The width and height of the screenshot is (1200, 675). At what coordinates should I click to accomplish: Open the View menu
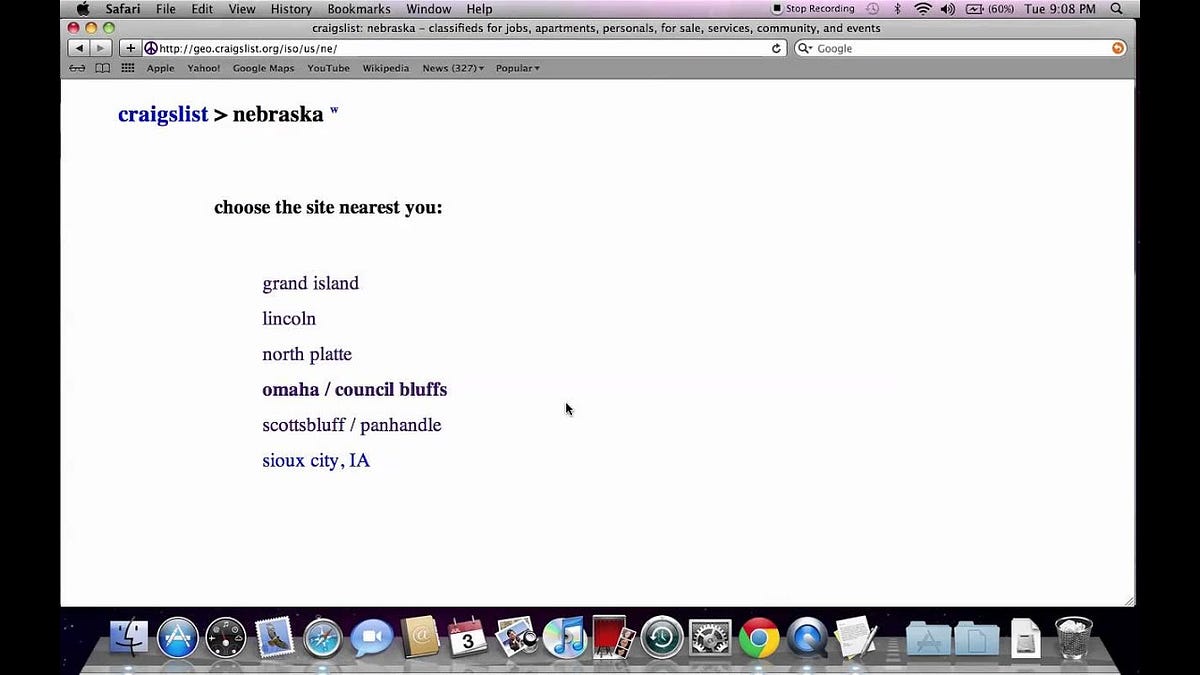click(242, 9)
